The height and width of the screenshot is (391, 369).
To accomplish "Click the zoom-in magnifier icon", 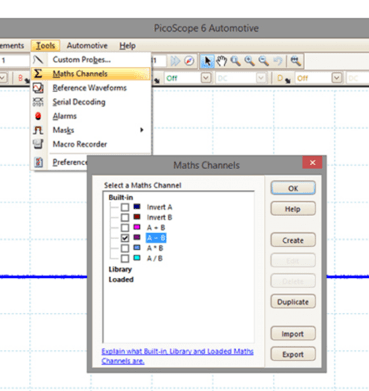I will pyautogui.click(x=249, y=61).
